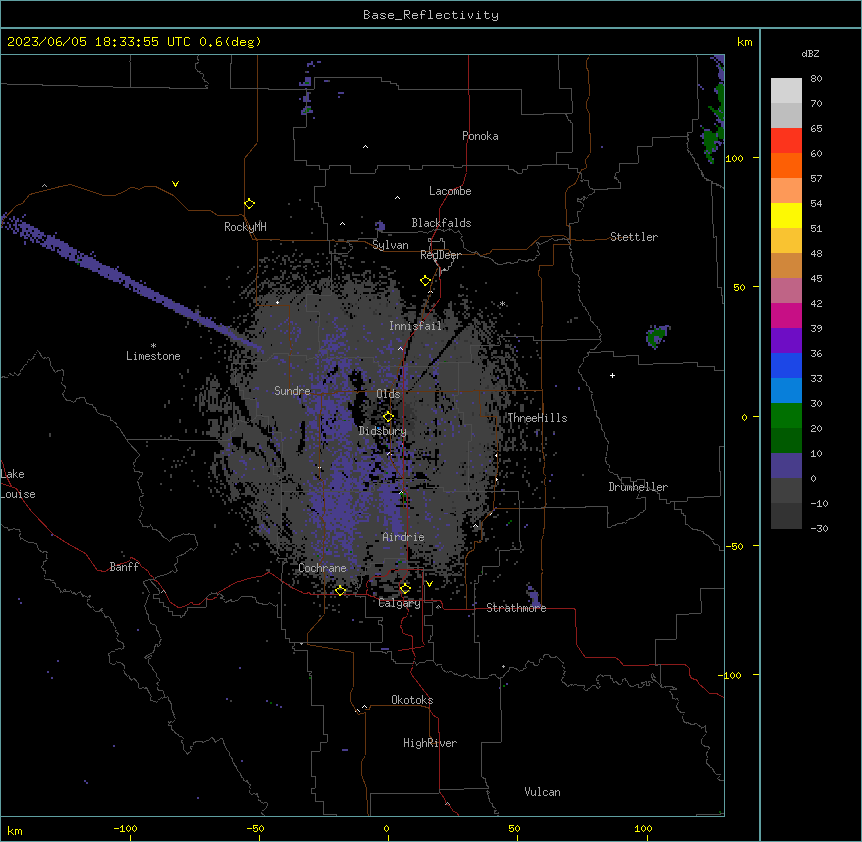This screenshot has width=862, height=842.
Task: Click the Okotoks label
Action: click(412, 700)
